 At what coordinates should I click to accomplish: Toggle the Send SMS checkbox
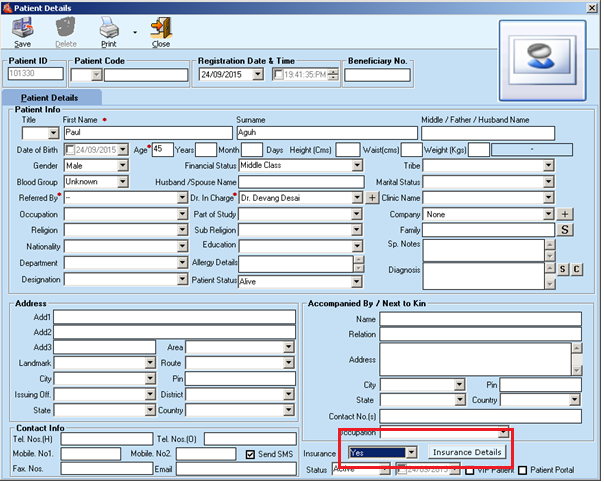252,454
